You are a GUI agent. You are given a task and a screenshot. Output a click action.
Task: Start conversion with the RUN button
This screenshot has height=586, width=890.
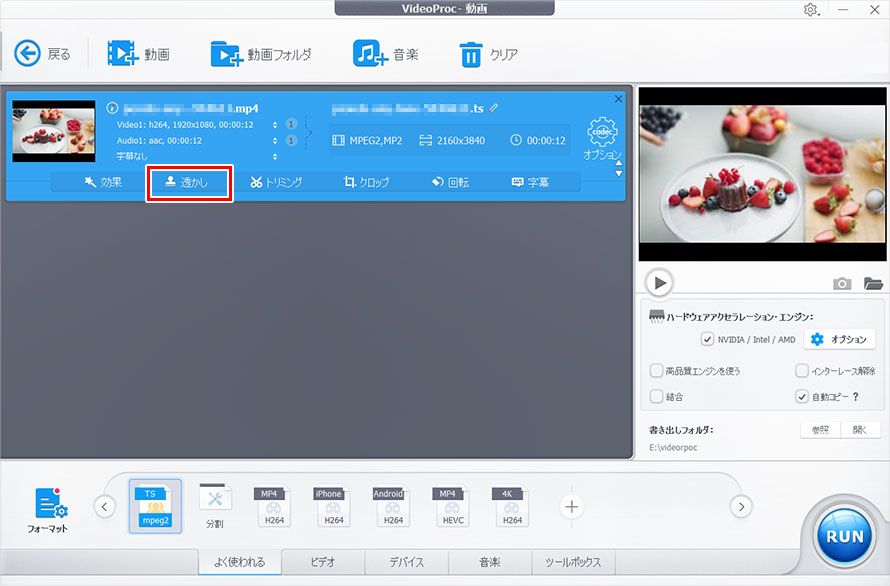point(845,536)
